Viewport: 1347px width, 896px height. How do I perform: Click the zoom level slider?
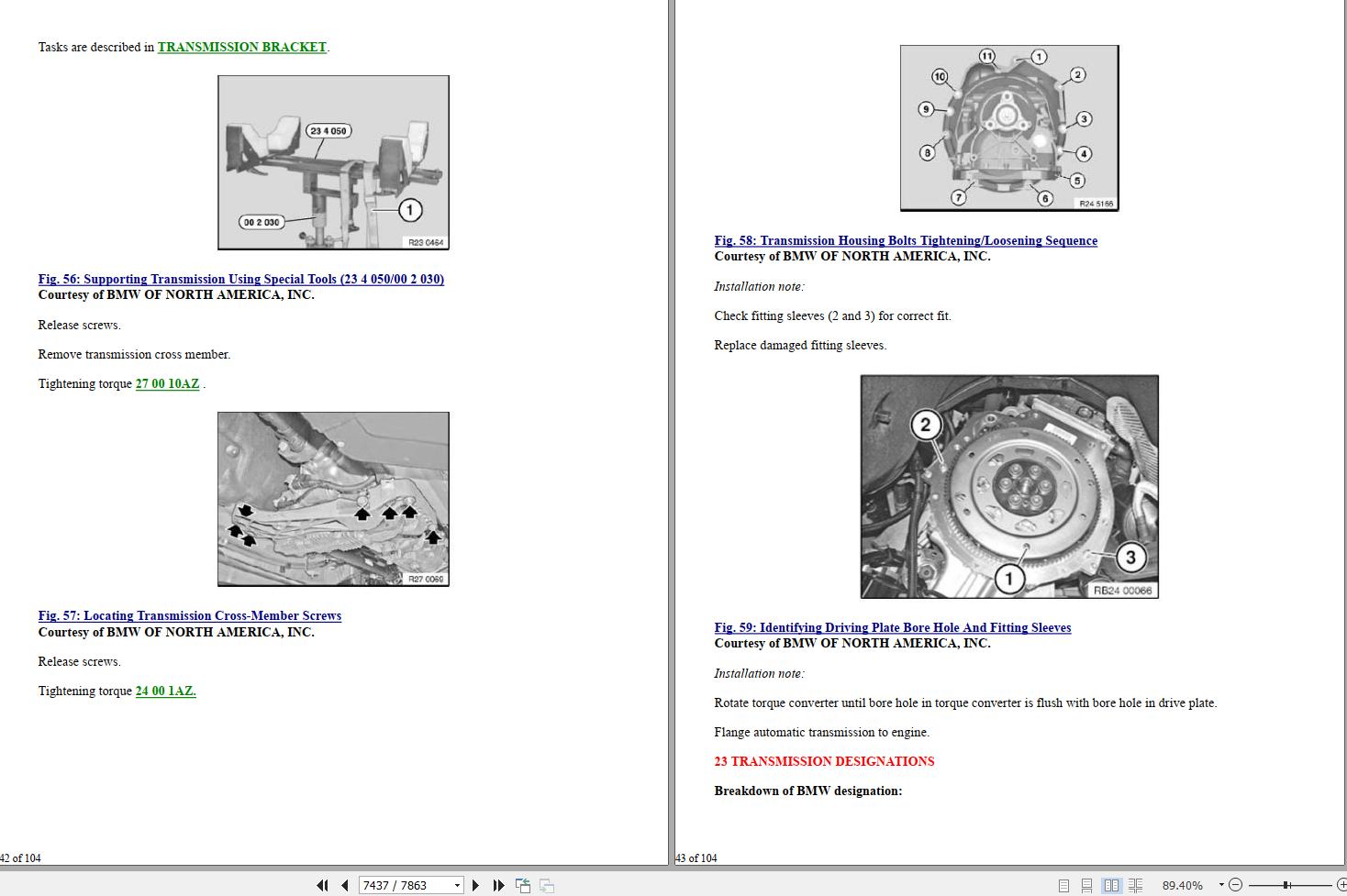(x=1287, y=885)
